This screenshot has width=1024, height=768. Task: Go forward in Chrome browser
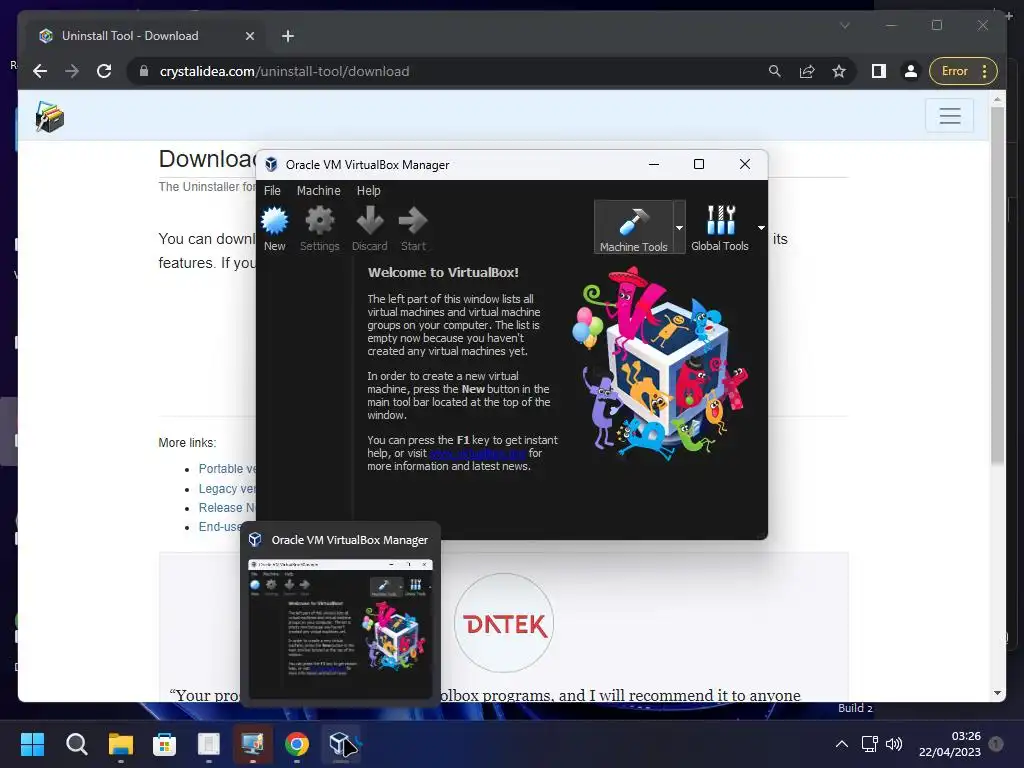pyautogui.click(x=72, y=71)
